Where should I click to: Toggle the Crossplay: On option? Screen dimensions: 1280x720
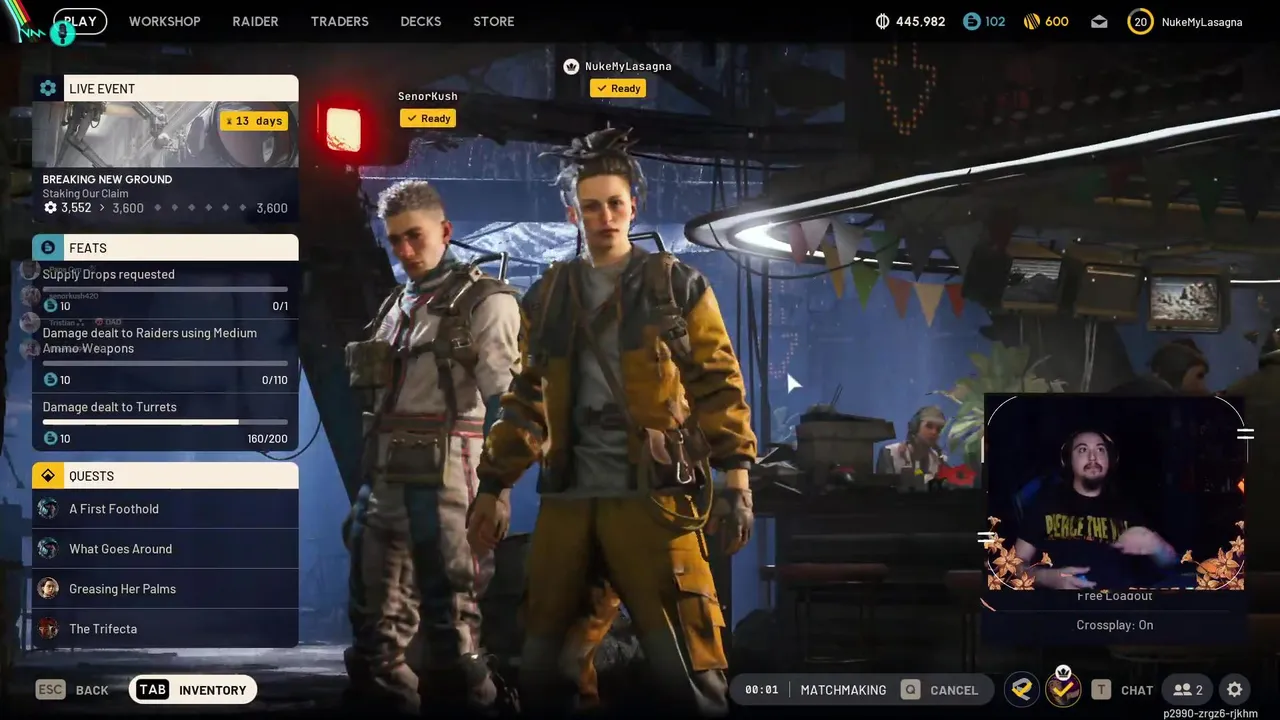coord(1115,625)
